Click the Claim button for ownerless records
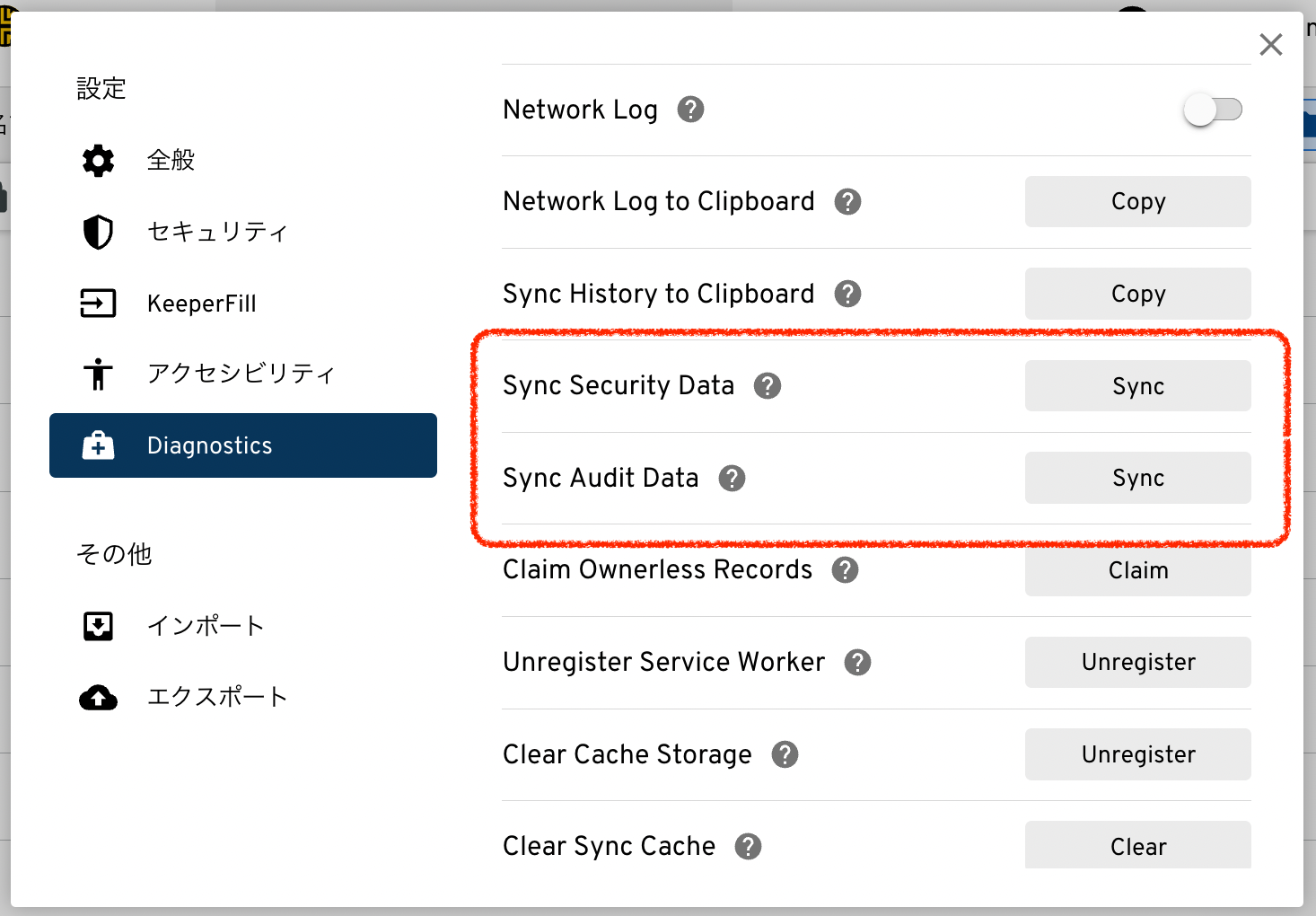 (x=1138, y=570)
